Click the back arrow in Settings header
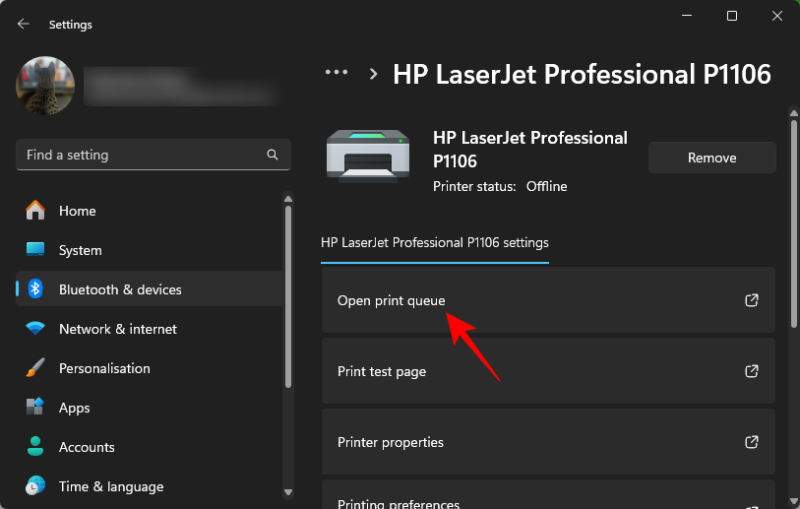Viewport: 800px width, 509px height. [23, 24]
